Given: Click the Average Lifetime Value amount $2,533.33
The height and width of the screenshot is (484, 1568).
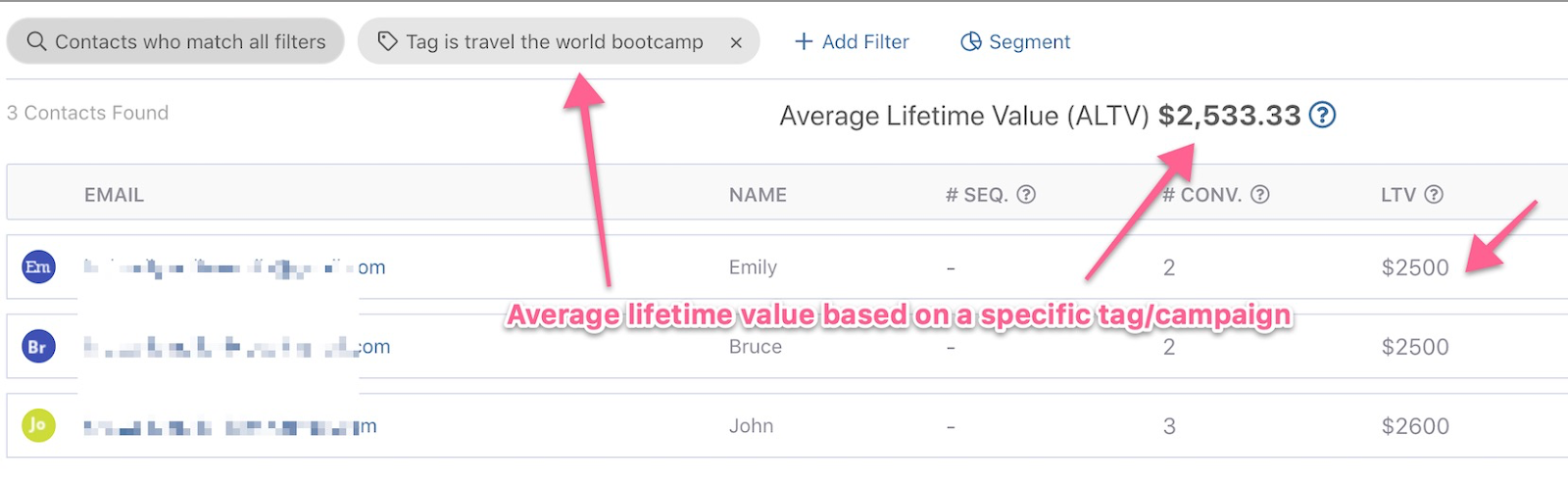Looking at the screenshot, I should pos(1229,116).
